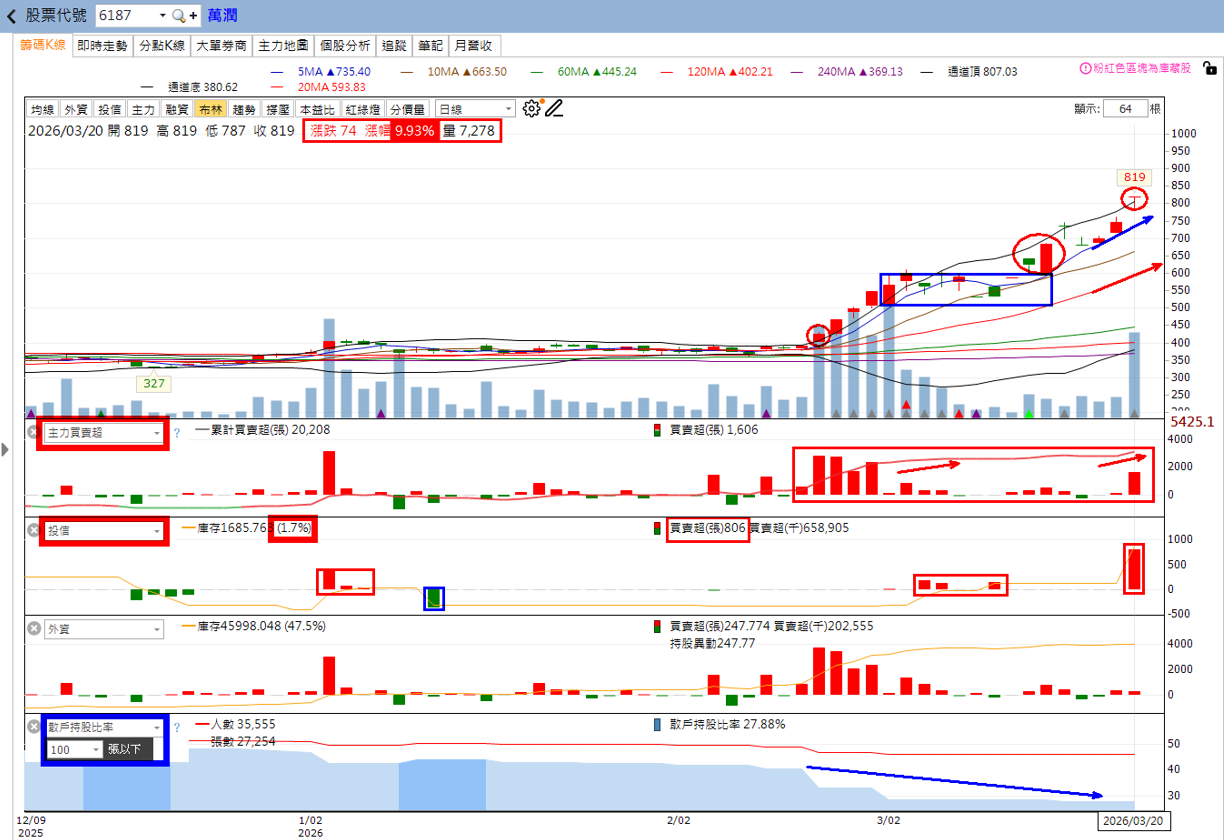Image resolution: width=1224 pixels, height=840 pixels.
Task: Switch to the 主力地圖 tab
Action: pyautogui.click(x=283, y=45)
